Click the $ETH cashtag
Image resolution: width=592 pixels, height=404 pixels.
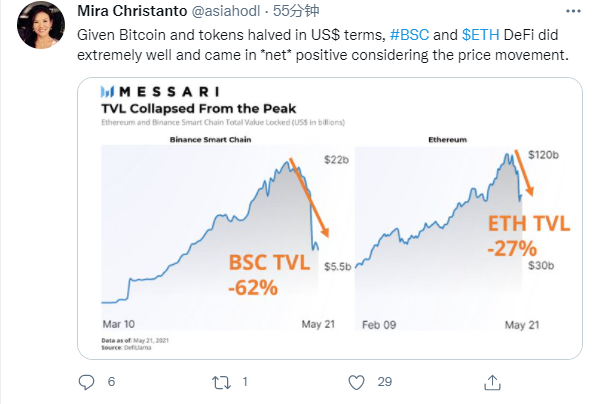(480, 35)
